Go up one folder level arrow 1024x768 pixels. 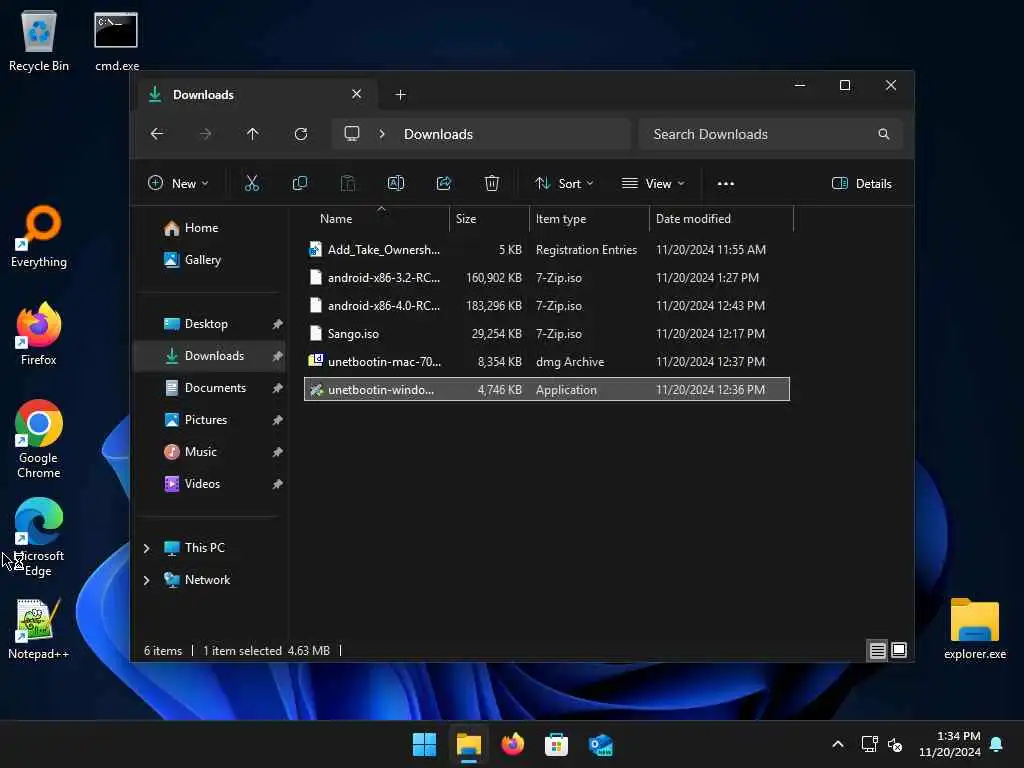pyautogui.click(x=253, y=134)
